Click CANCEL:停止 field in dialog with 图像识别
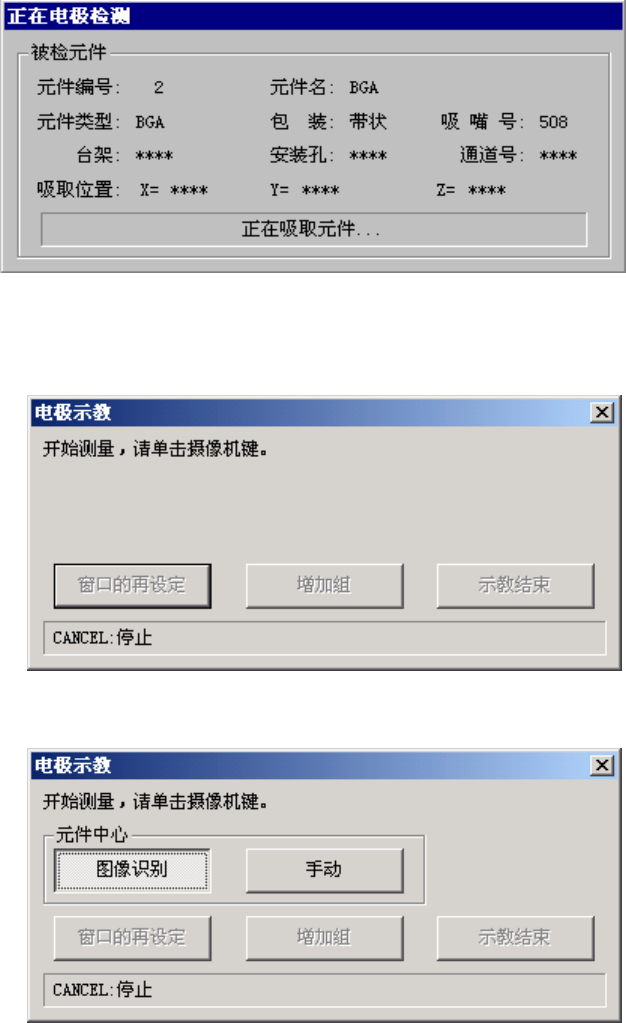 tap(324, 990)
